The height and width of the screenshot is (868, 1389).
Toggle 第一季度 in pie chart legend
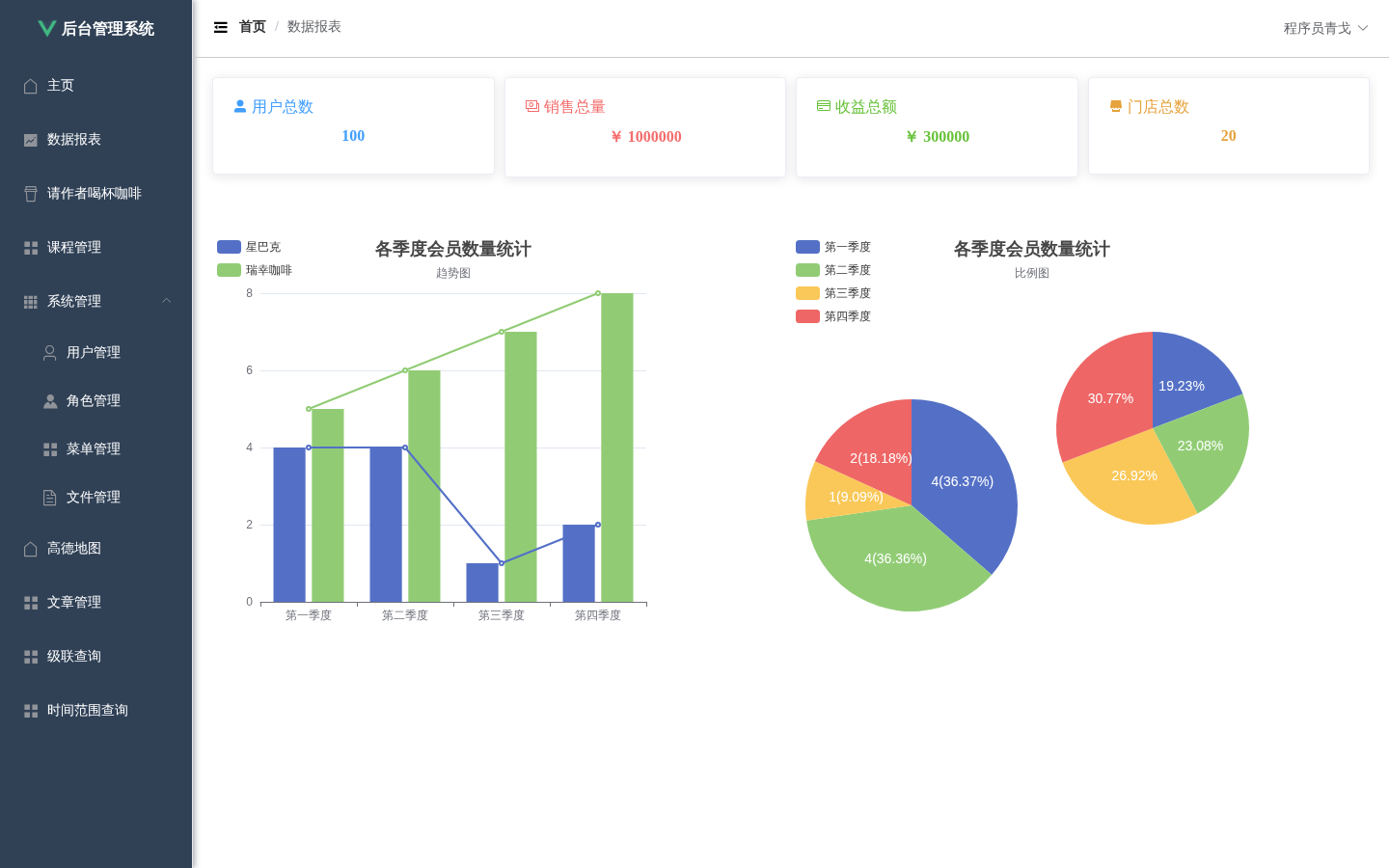point(833,247)
